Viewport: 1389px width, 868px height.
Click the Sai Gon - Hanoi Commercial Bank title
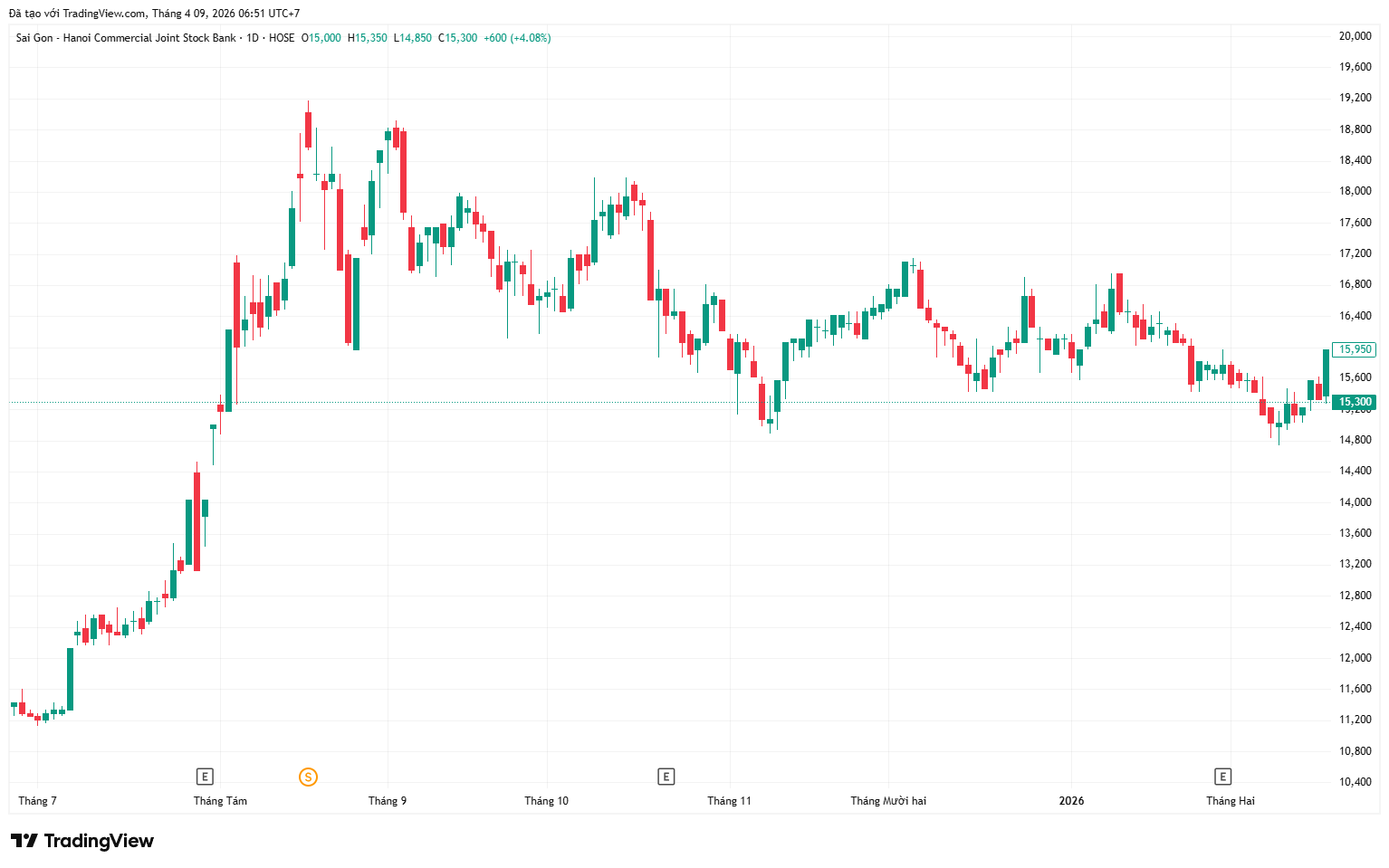(126, 38)
